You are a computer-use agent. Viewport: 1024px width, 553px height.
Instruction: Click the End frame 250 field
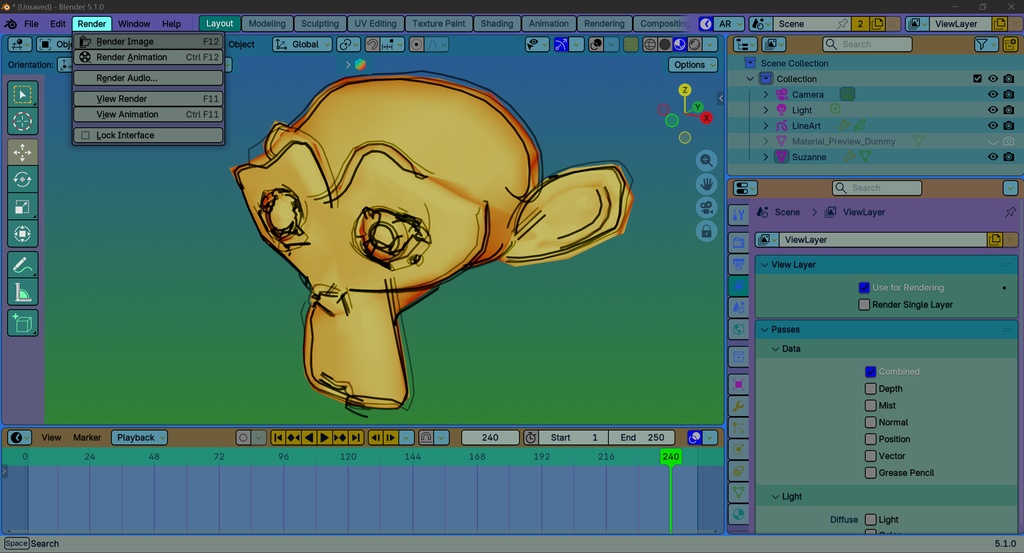[642, 437]
